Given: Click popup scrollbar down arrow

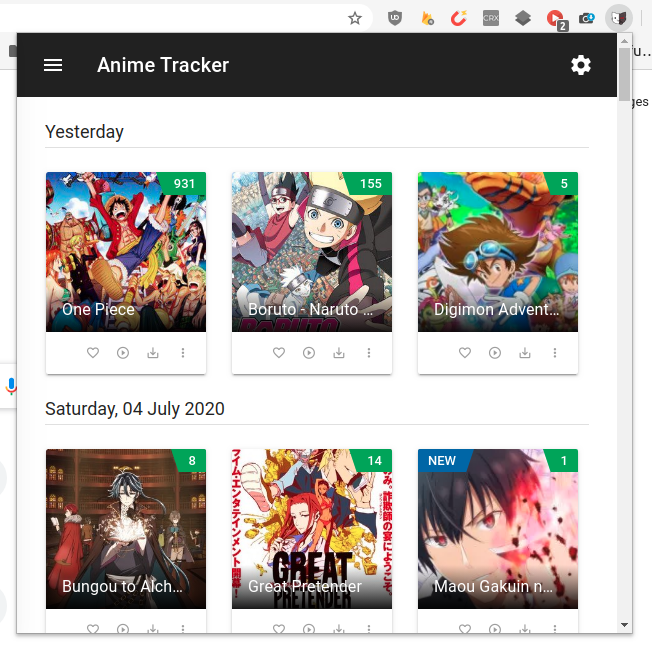Looking at the screenshot, I should coord(624,625).
